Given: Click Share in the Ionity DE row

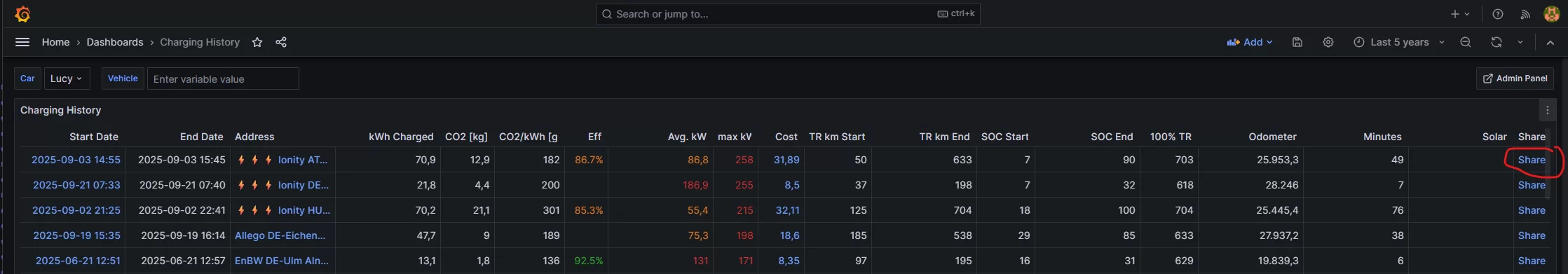Looking at the screenshot, I should [1532, 185].
